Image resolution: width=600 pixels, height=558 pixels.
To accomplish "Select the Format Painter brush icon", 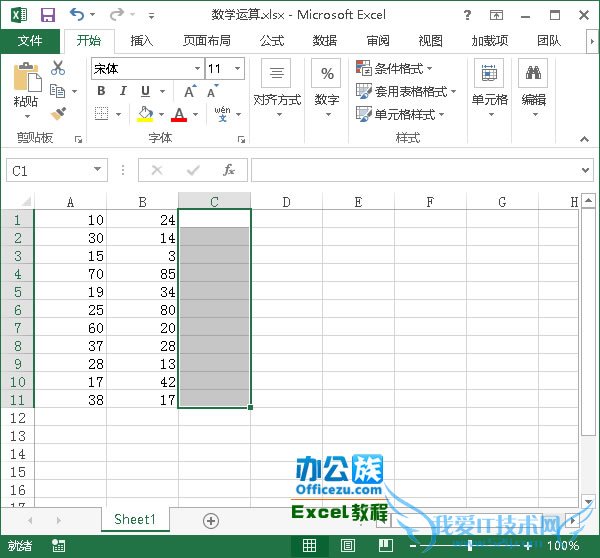I will click(58, 114).
